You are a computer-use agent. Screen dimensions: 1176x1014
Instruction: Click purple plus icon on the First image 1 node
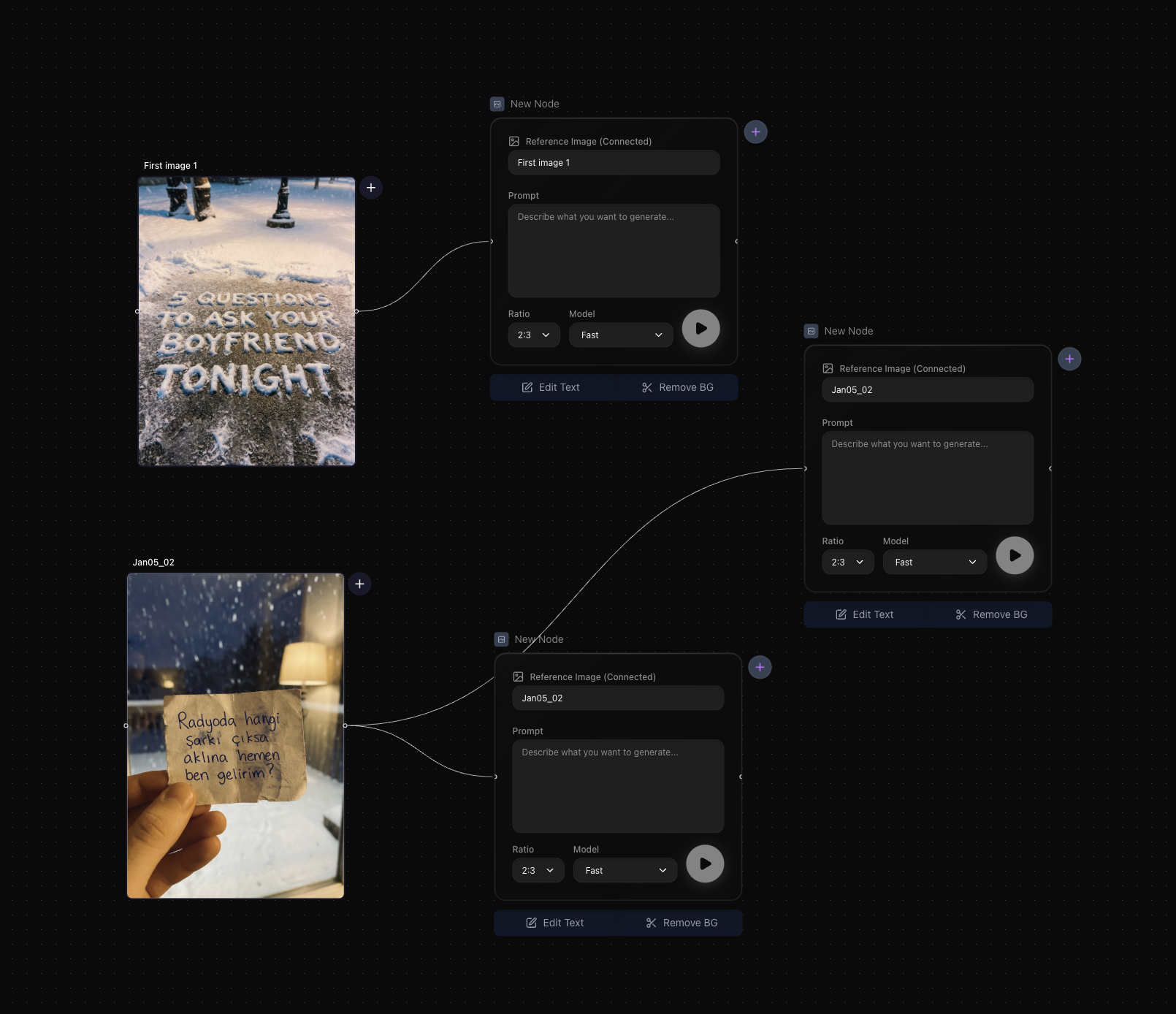click(x=755, y=132)
